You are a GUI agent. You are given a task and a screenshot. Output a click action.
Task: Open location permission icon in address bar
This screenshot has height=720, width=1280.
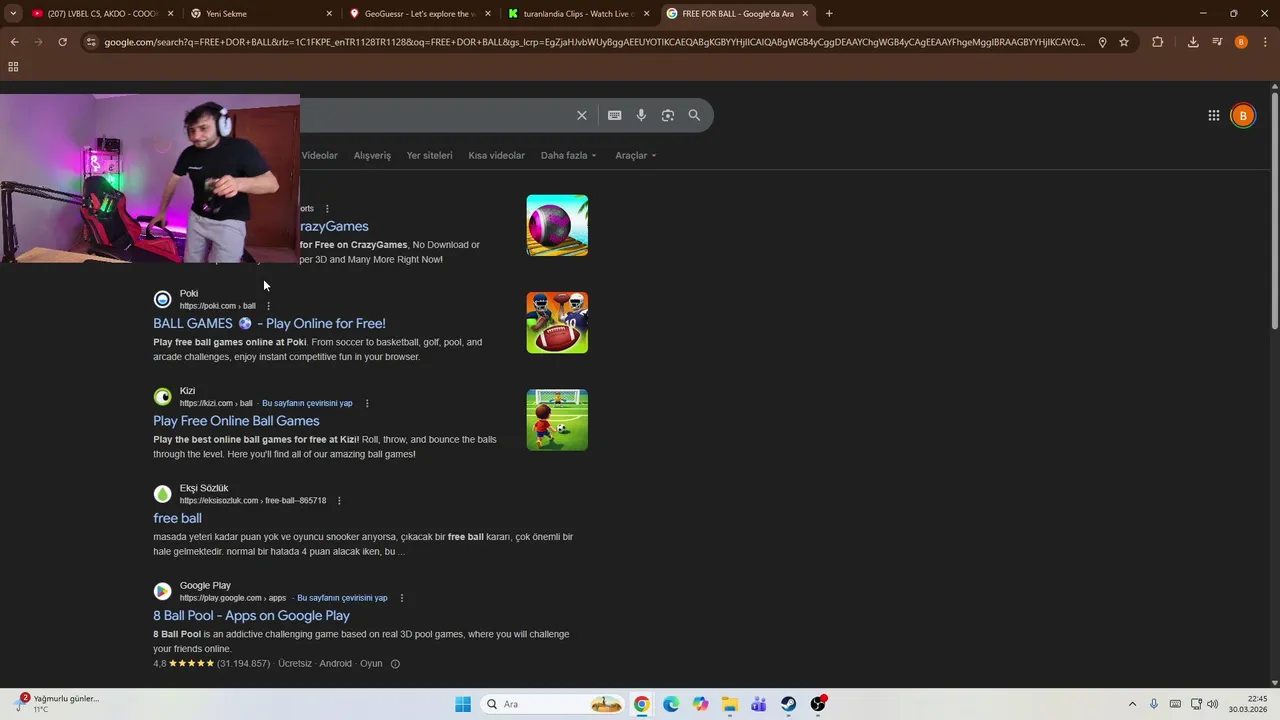1102,42
